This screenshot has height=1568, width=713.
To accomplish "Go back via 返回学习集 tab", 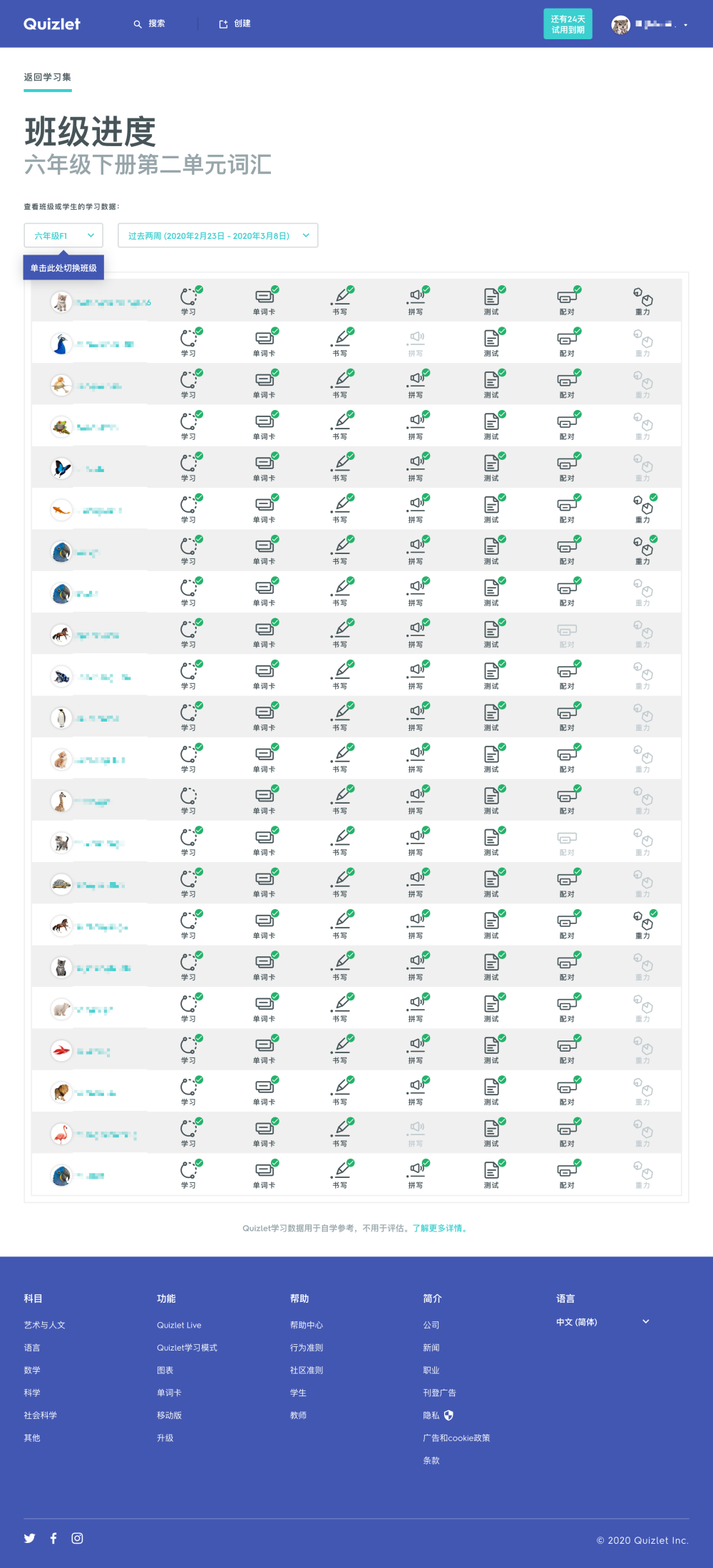I will click(x=47, y=77).
